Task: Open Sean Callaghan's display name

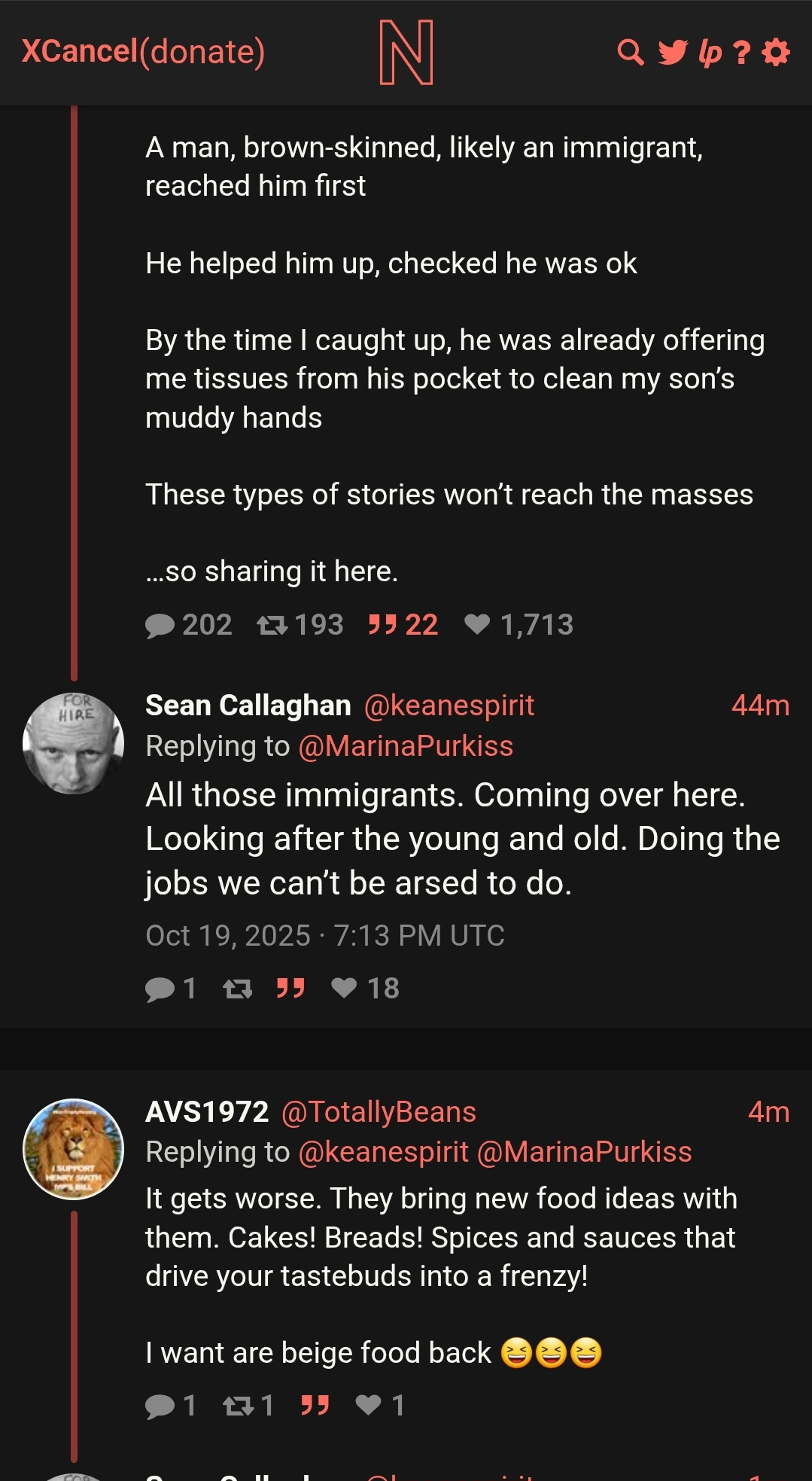Action: 248,705
